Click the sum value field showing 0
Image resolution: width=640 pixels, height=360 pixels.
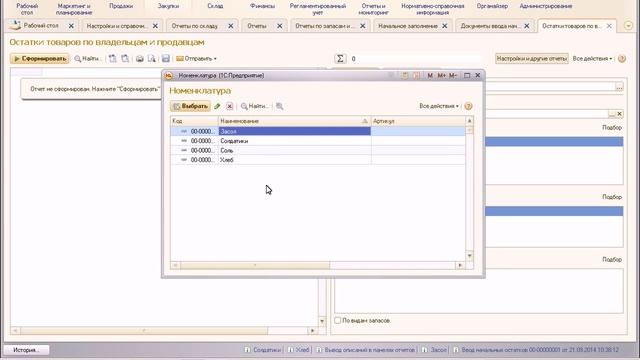point(416,59)
